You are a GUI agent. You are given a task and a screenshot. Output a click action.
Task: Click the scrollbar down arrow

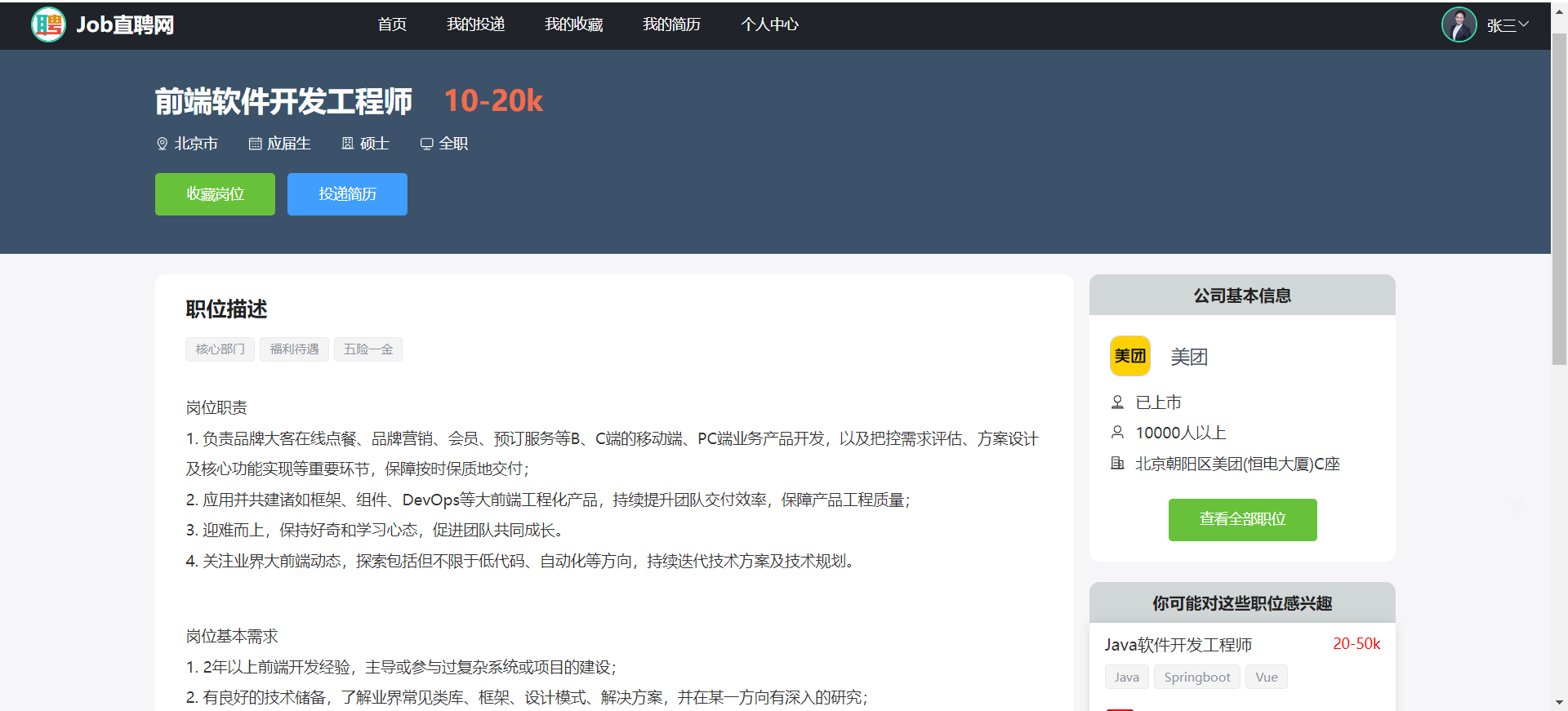click(1559, 703)
